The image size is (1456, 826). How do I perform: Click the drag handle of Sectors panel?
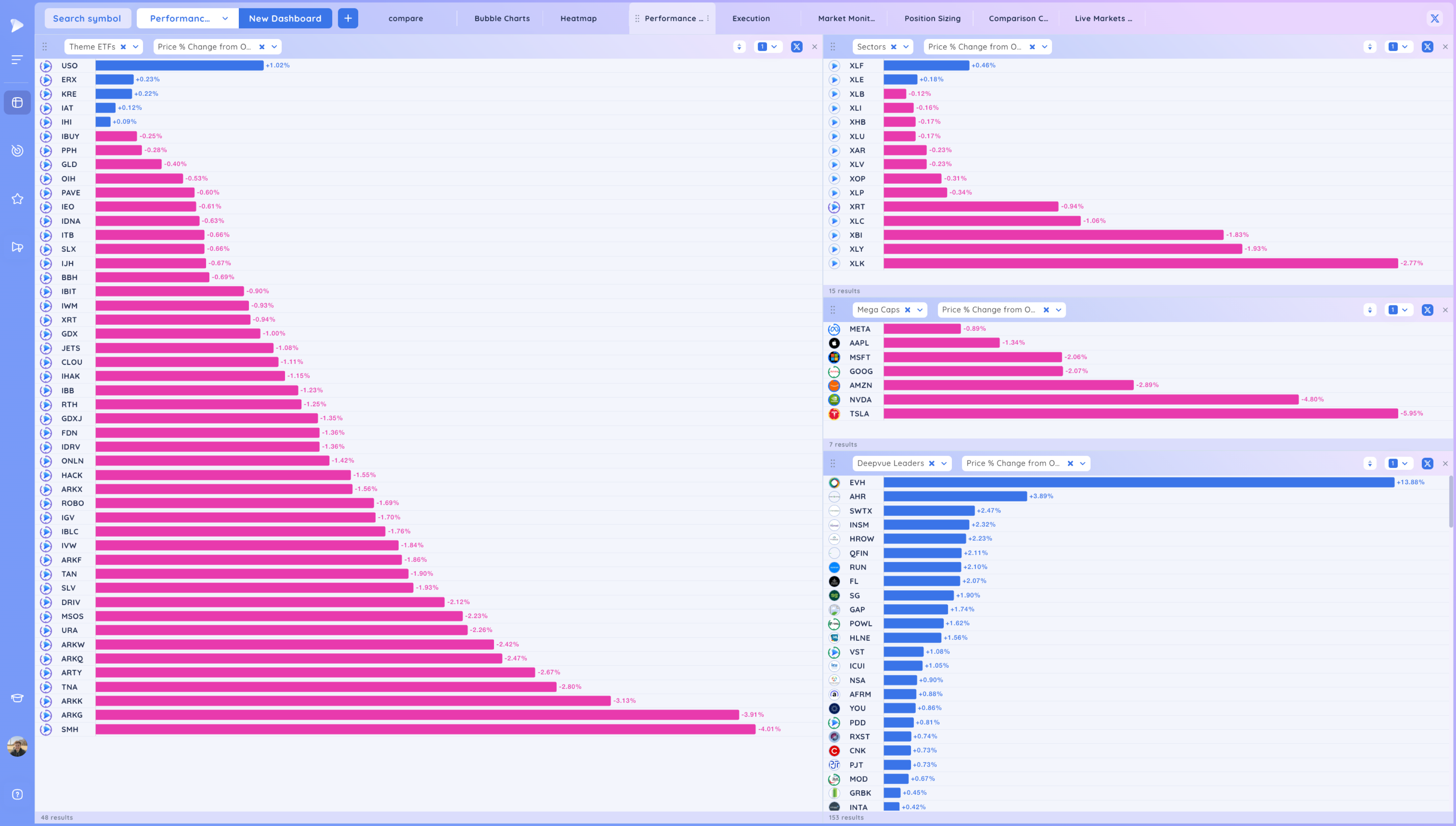pos(832,47)
